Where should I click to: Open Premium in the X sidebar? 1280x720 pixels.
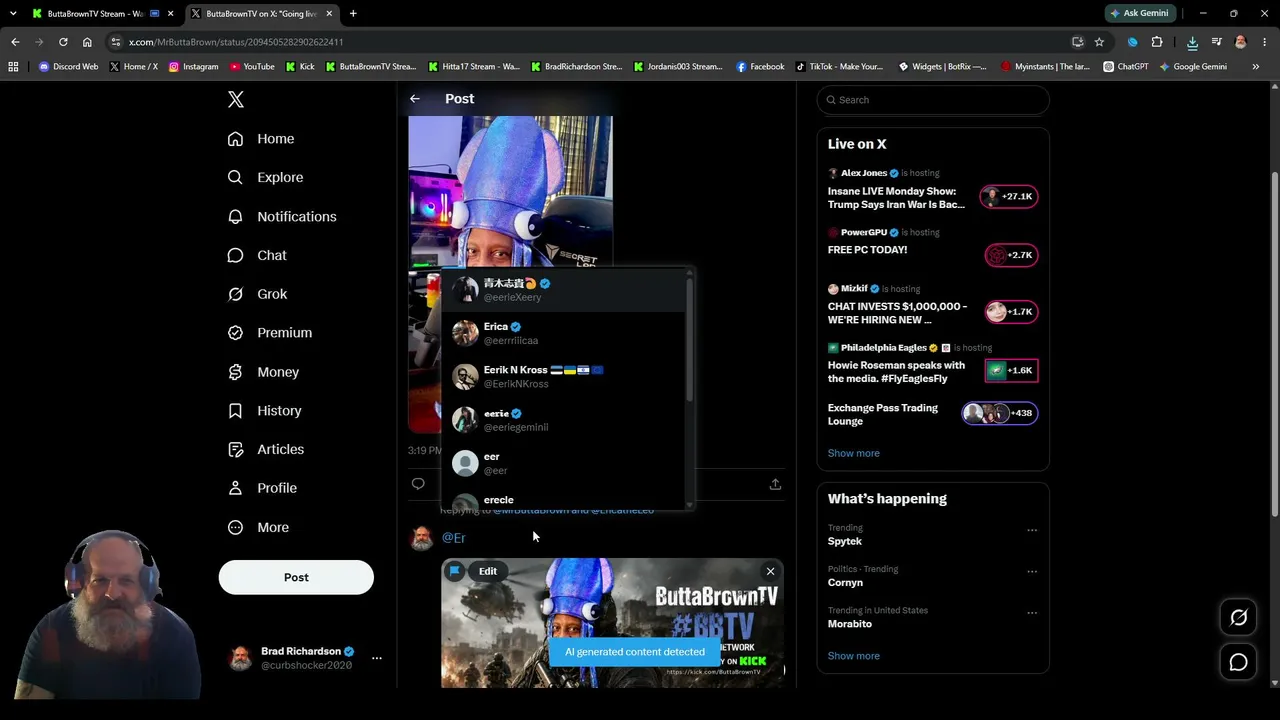click(270, 332)
